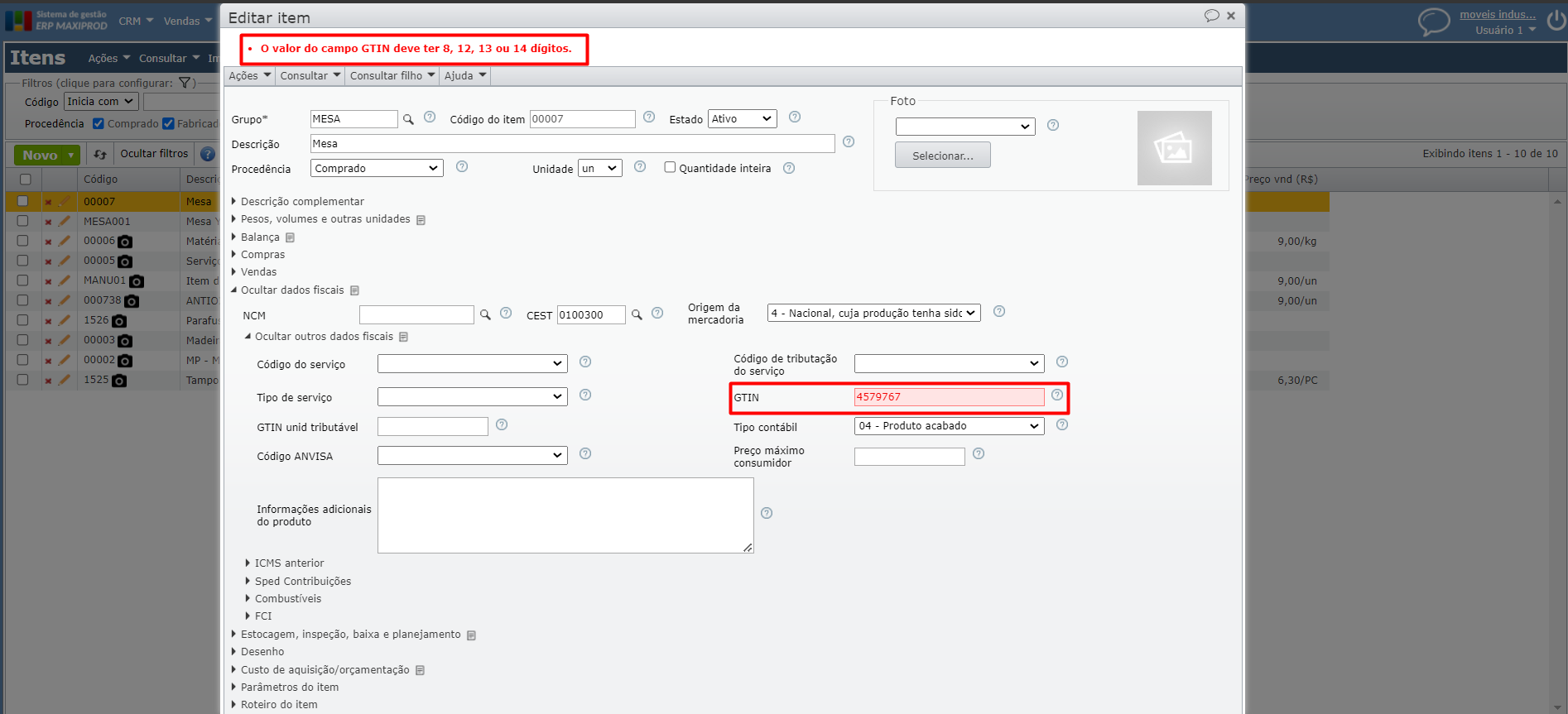
Task: Click the camera icon for item 00006
Action: [125, 242]
